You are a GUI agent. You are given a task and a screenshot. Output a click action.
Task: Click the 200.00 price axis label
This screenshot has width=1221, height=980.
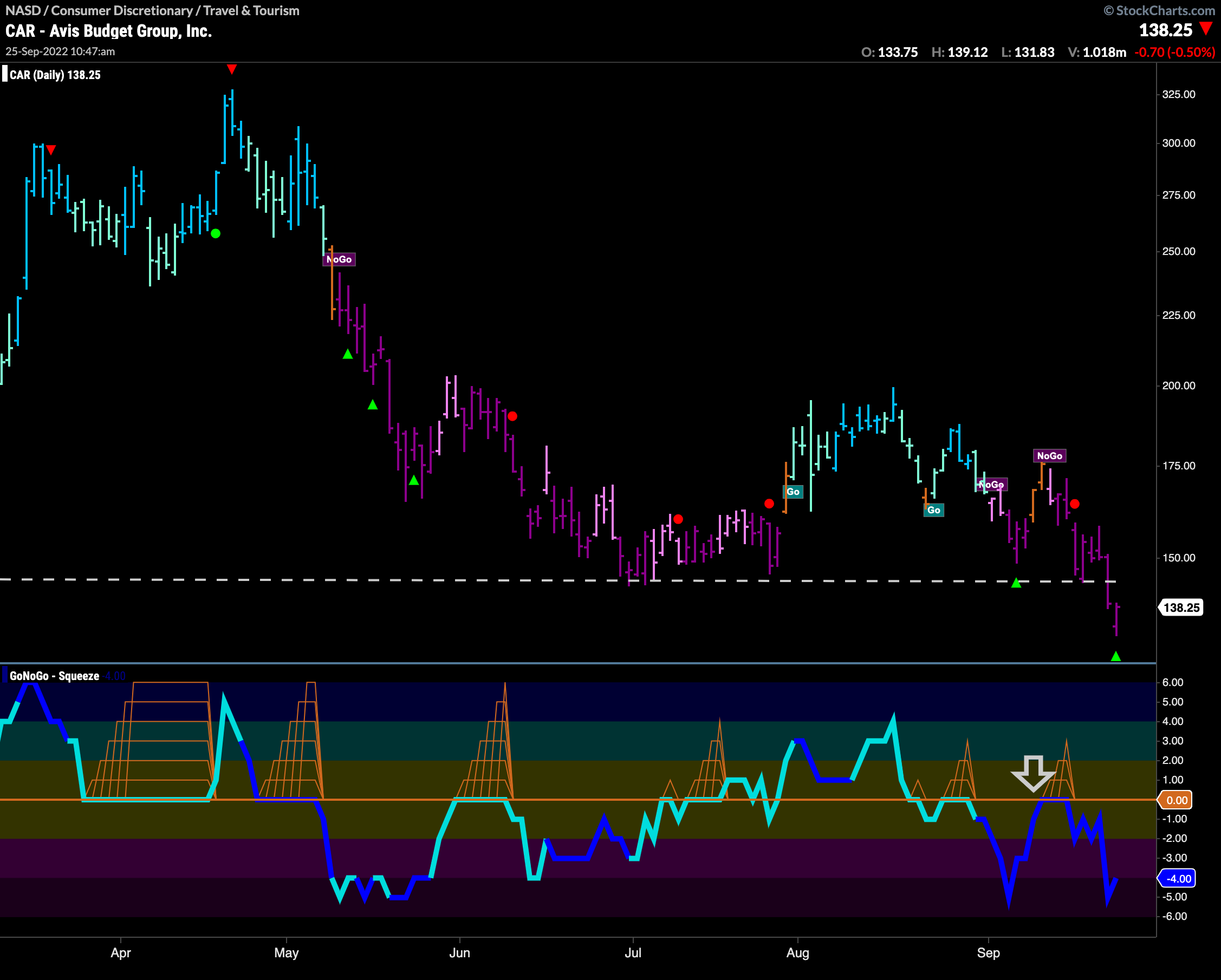tap(1178, 386)
